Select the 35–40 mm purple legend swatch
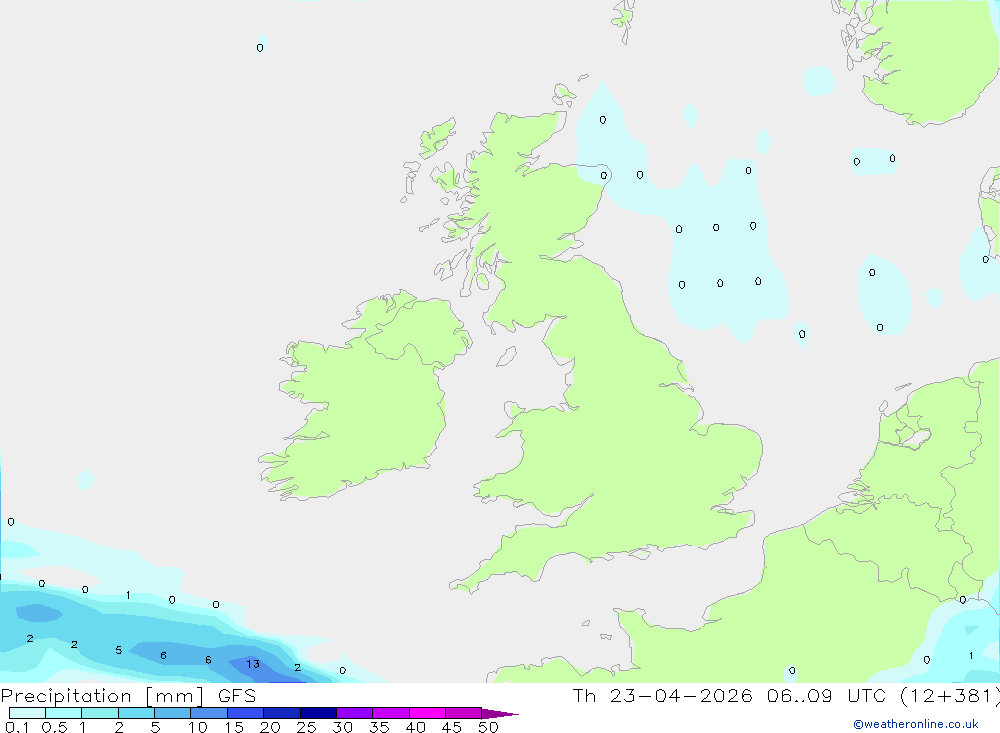The height and width of the screenshot is (733, 1000). pyautogui.click(x=391, y=713)
